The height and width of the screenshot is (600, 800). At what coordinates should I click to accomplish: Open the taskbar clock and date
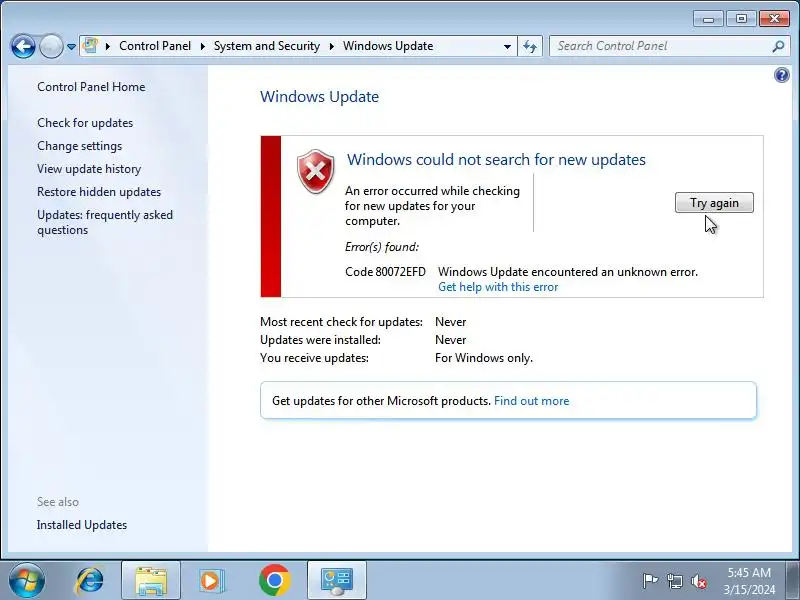749,581
